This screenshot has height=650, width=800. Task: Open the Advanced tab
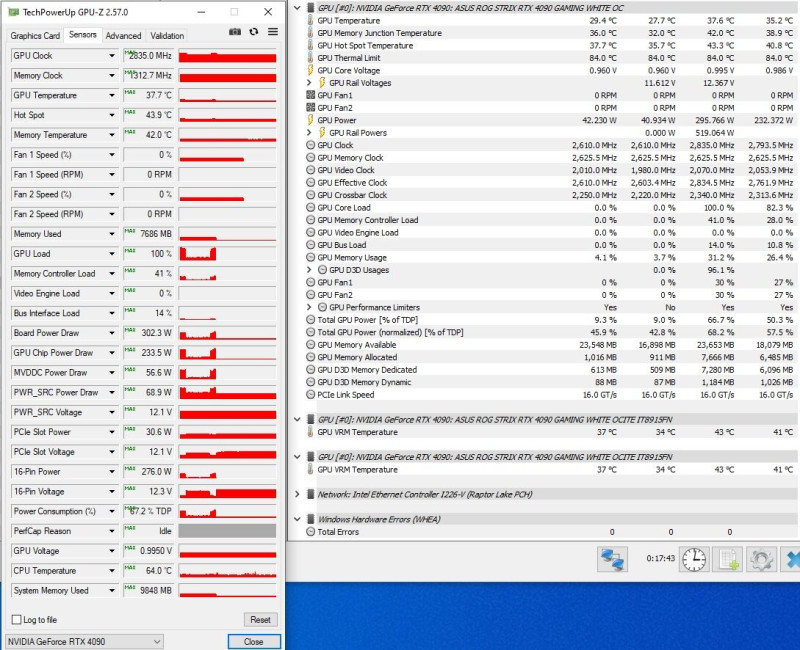click(x=123, y=36)
